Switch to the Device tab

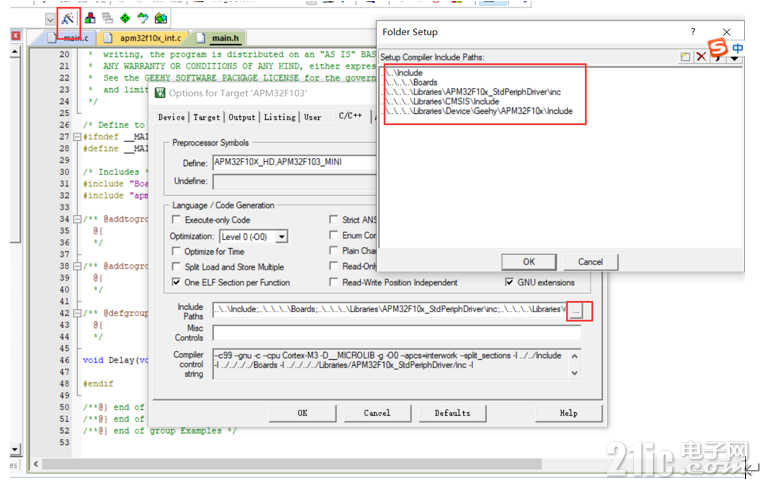tap(172, 117)
